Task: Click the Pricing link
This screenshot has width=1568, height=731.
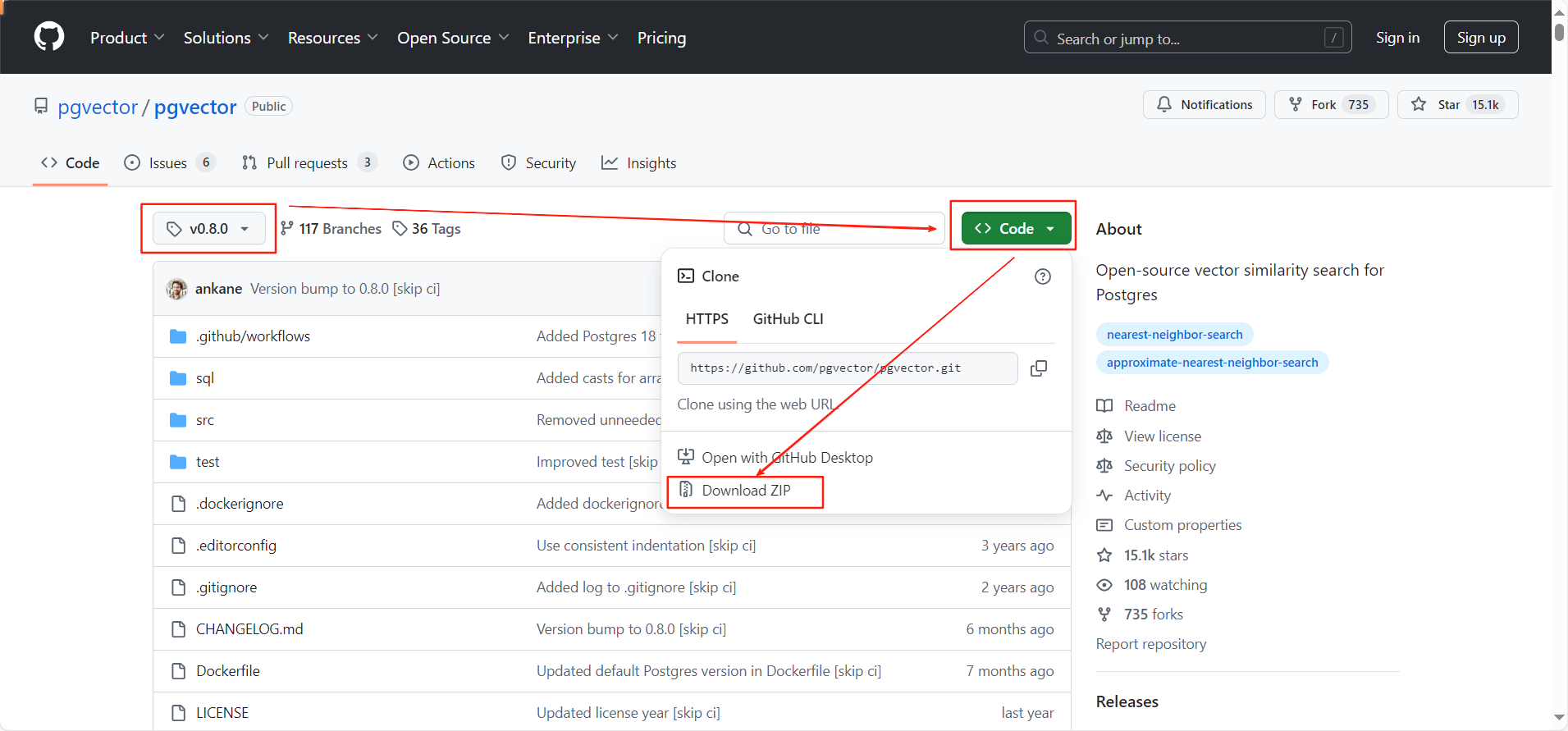Action: (661, 38)
